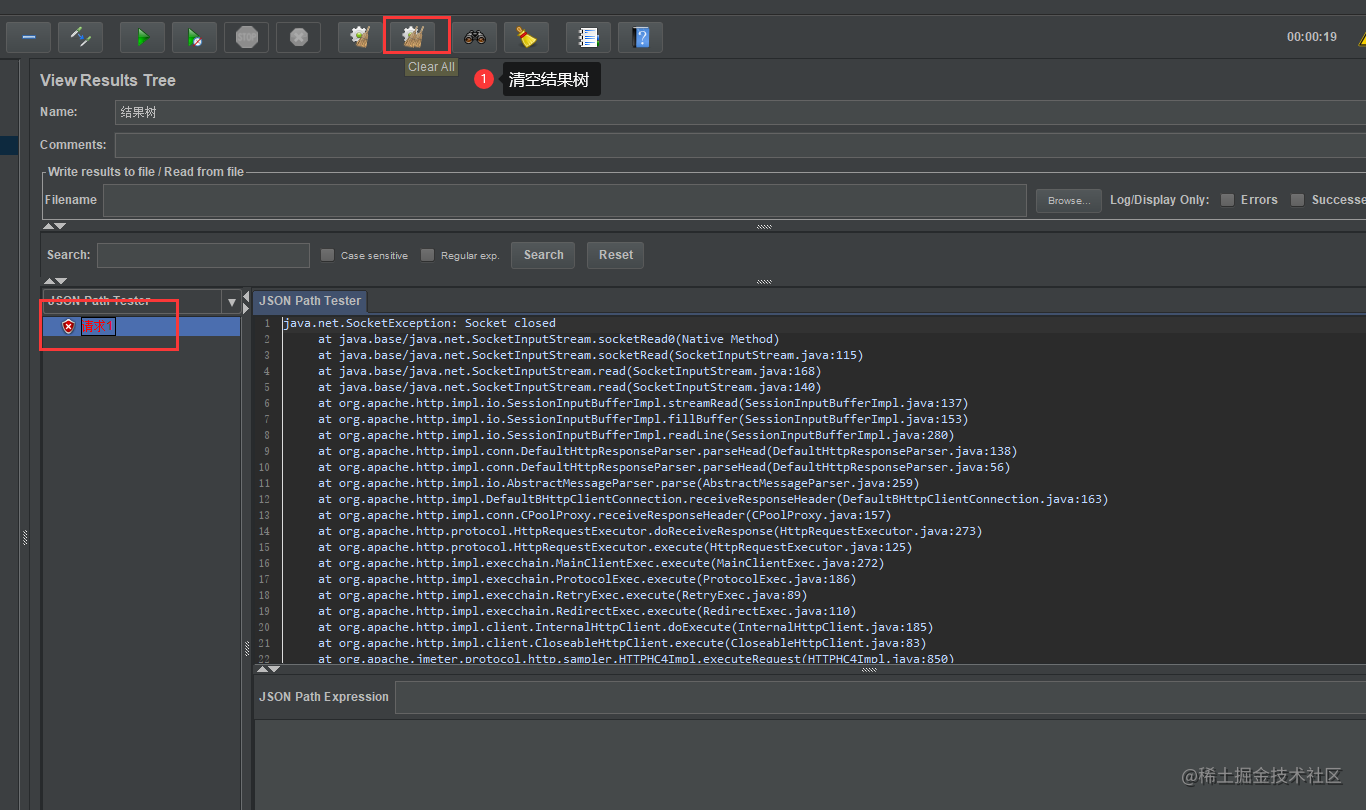Viewport: 1366px width, 810px height.
Task: Click the Shutdown round X icon
Action: 298,38
